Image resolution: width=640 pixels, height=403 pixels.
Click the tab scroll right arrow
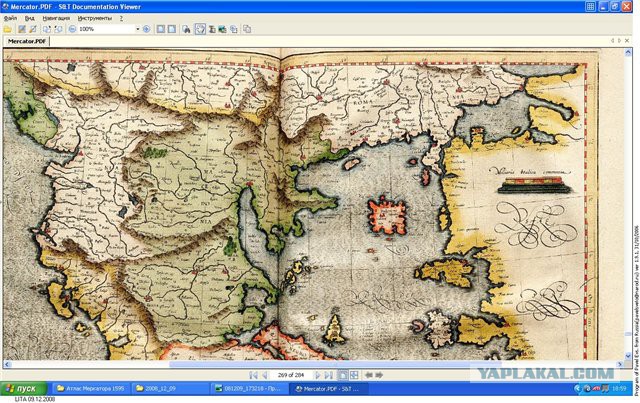coord(620,40)
